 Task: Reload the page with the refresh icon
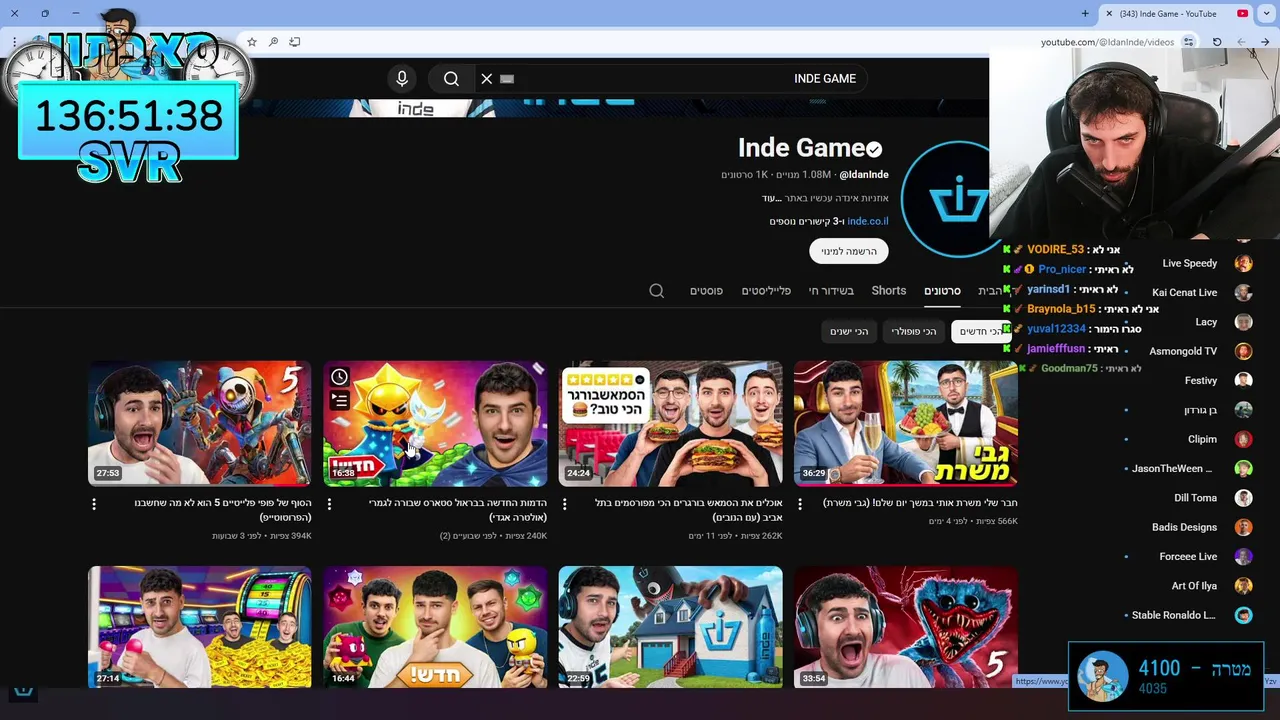(x=1217, y=42)
